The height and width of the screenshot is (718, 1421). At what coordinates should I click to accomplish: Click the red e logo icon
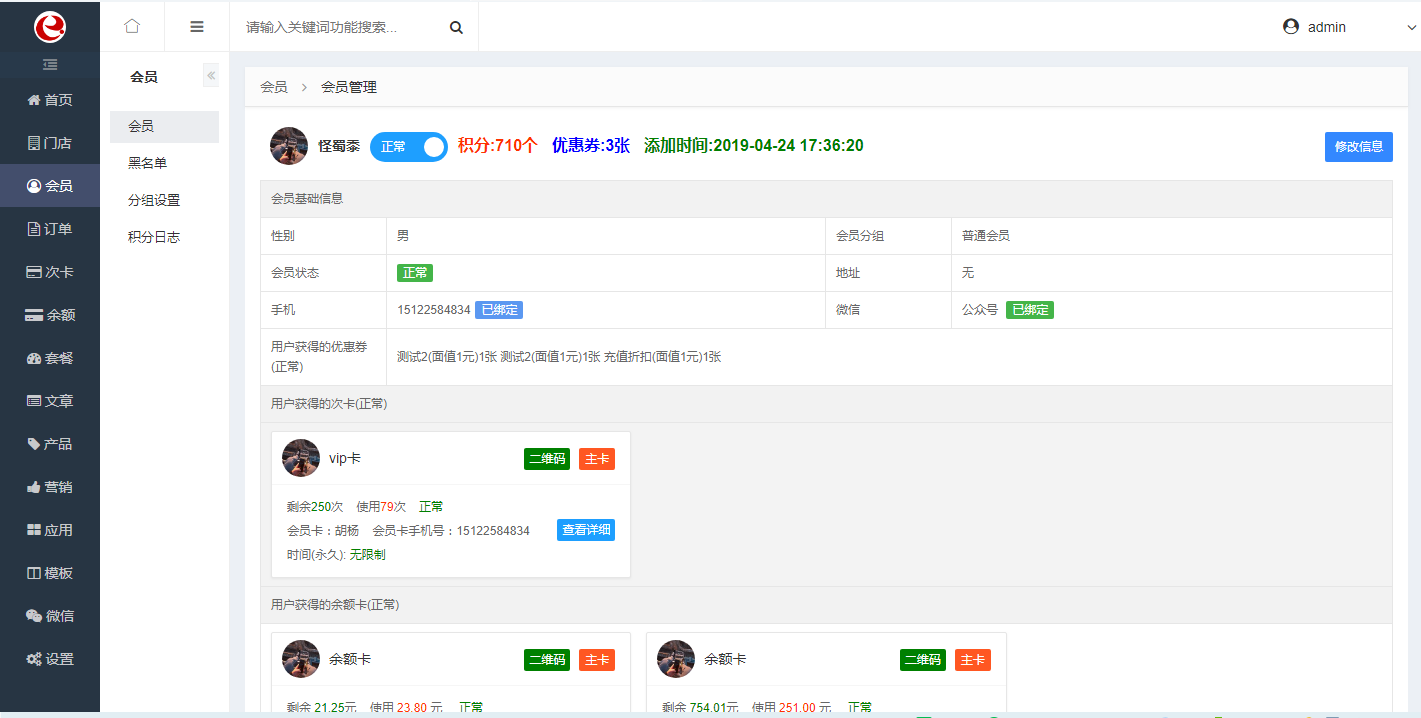click(x=50, y=27)
